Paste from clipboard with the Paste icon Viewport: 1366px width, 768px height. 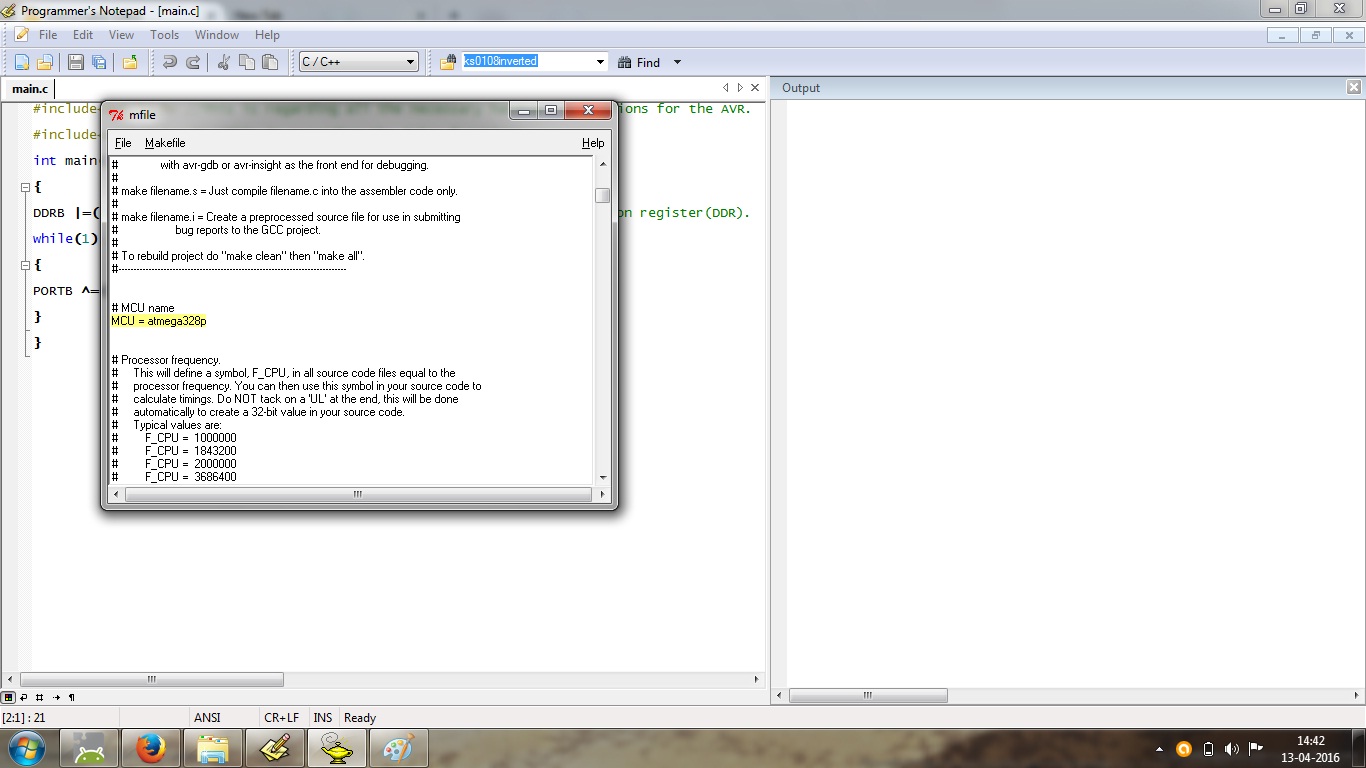(x=270, y=62)
